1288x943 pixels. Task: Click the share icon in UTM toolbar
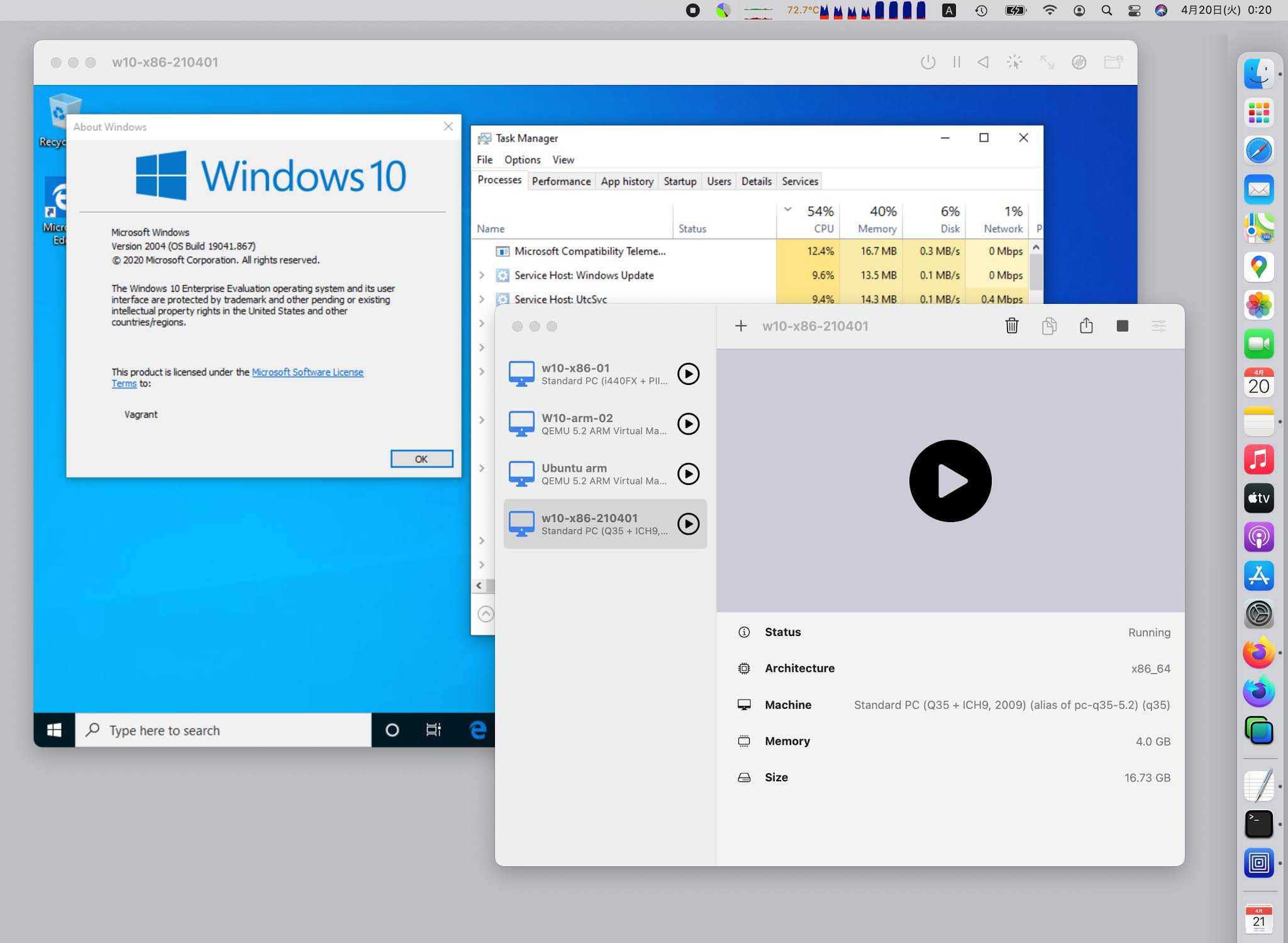tap(1086, 326)
